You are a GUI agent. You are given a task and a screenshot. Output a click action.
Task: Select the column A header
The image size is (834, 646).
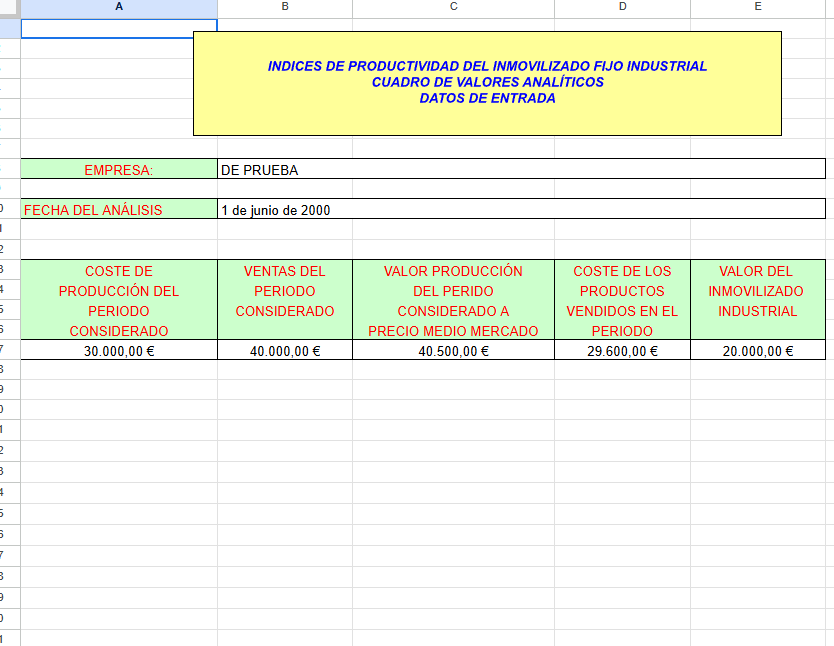pos(119,8)
